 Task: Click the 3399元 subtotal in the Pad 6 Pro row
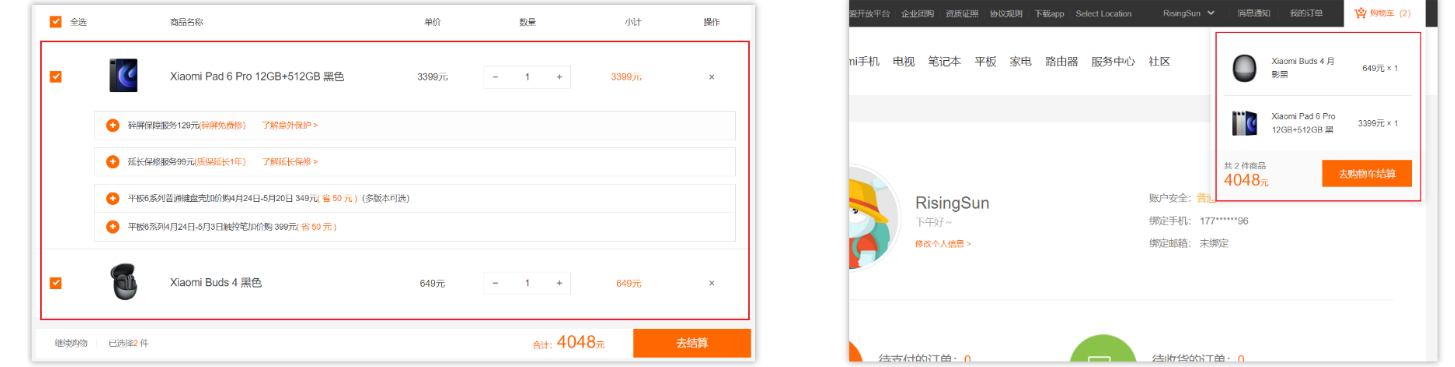pyautogui.click(x=627, y=77)
